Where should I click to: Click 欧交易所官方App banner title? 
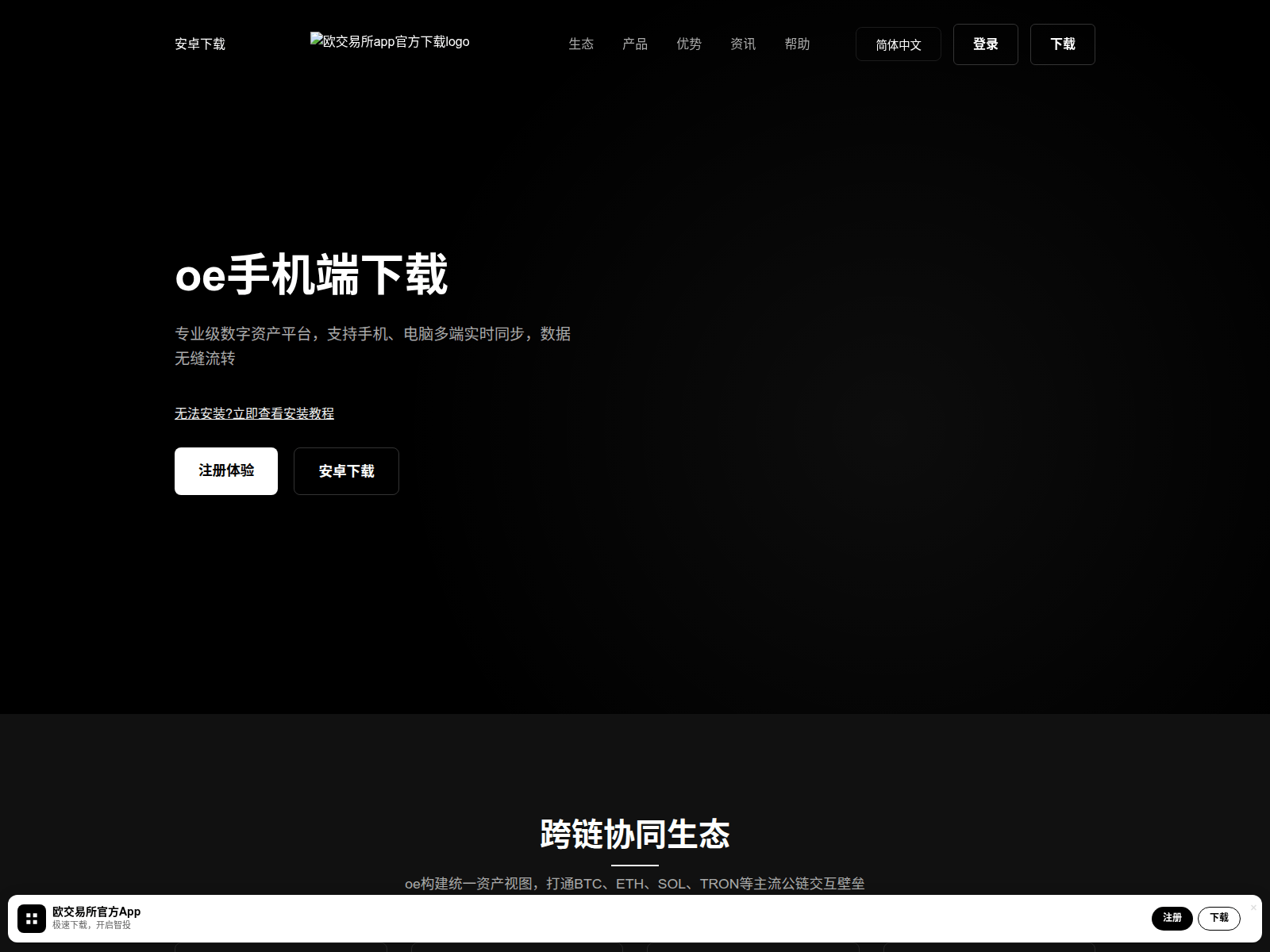pos(97,912)
